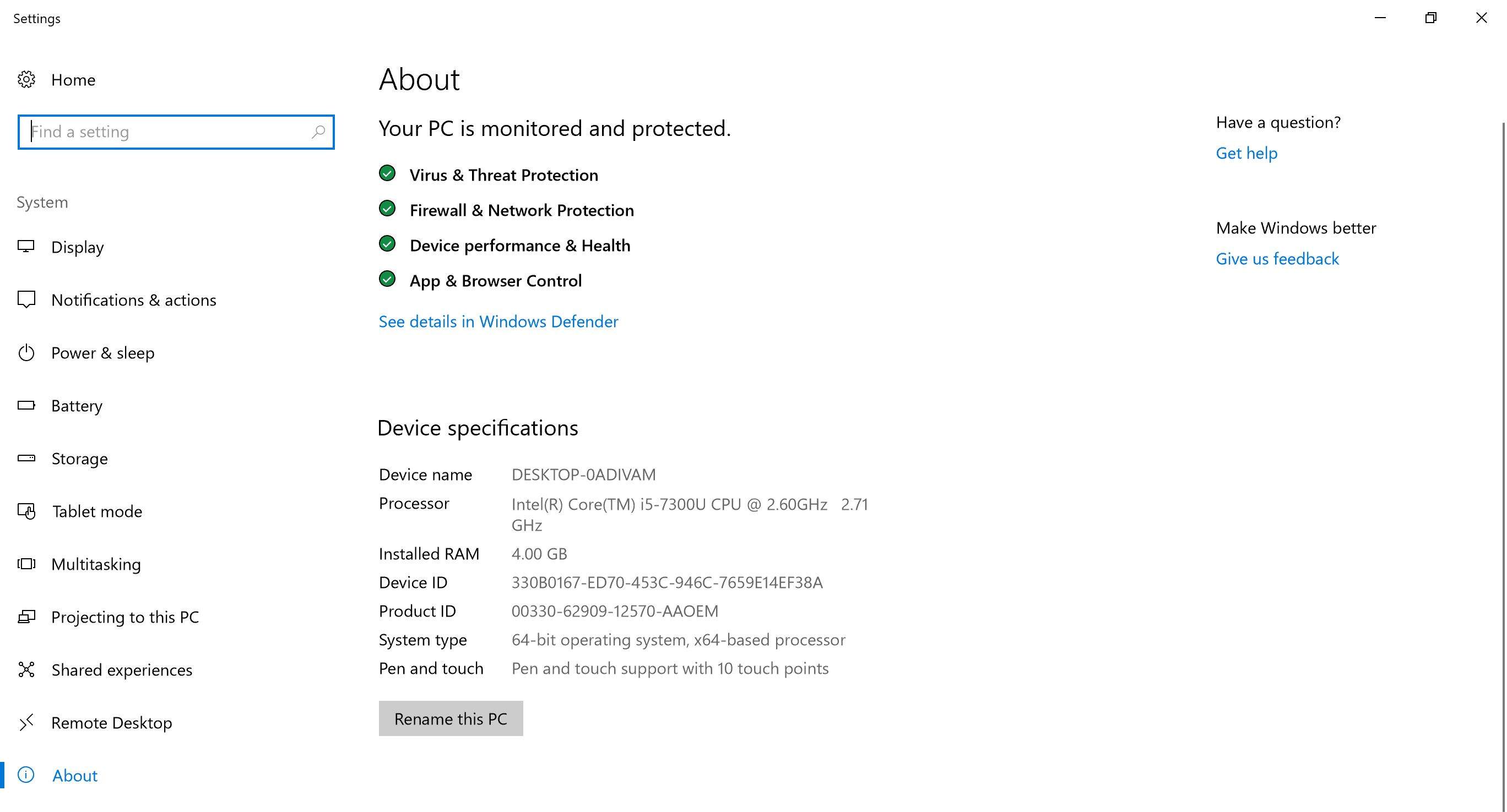Click the Virus & Threat Protection checkmark
The height and width of the screenshot is (812, 1507).
pyautogui.click(x=387, y=173)
